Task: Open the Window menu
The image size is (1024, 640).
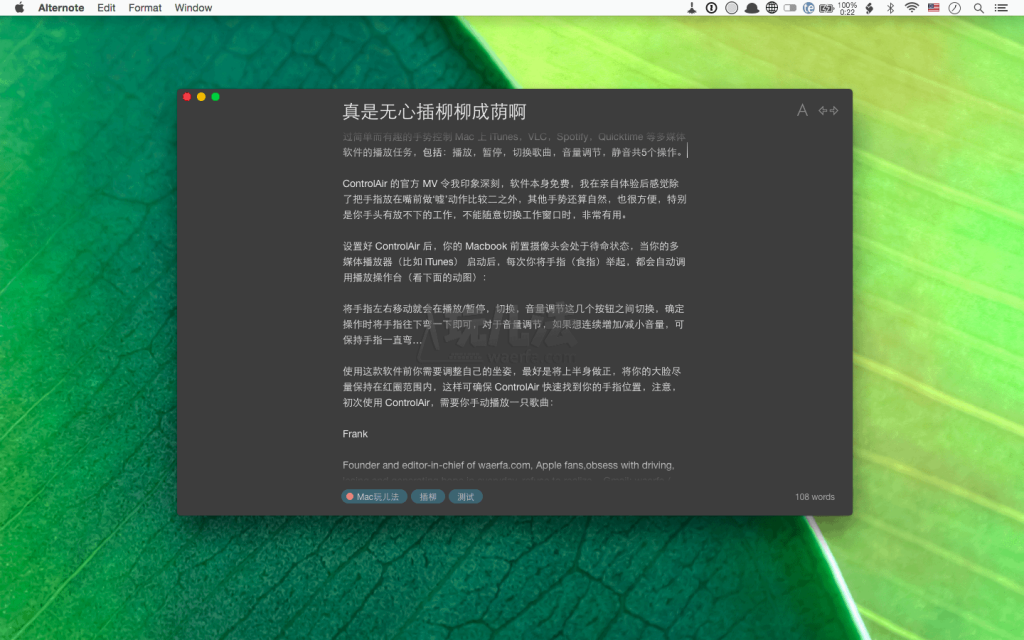Action: click(x=193, y=8)
